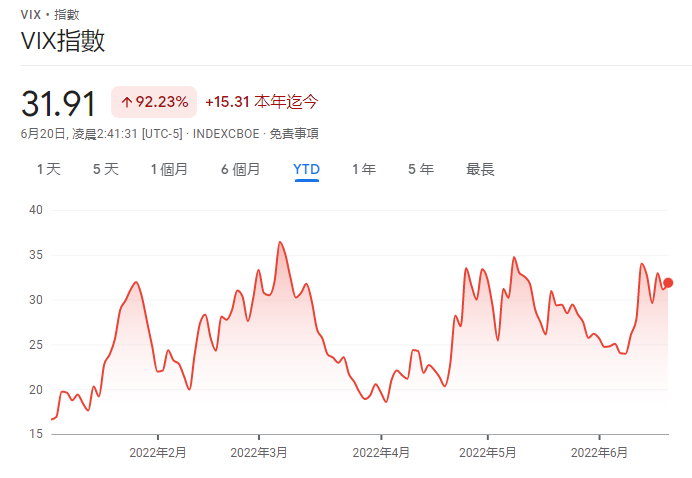The image size is (692, 478).
Task: Click the 2022年6月 axis label
Action: 599,452
